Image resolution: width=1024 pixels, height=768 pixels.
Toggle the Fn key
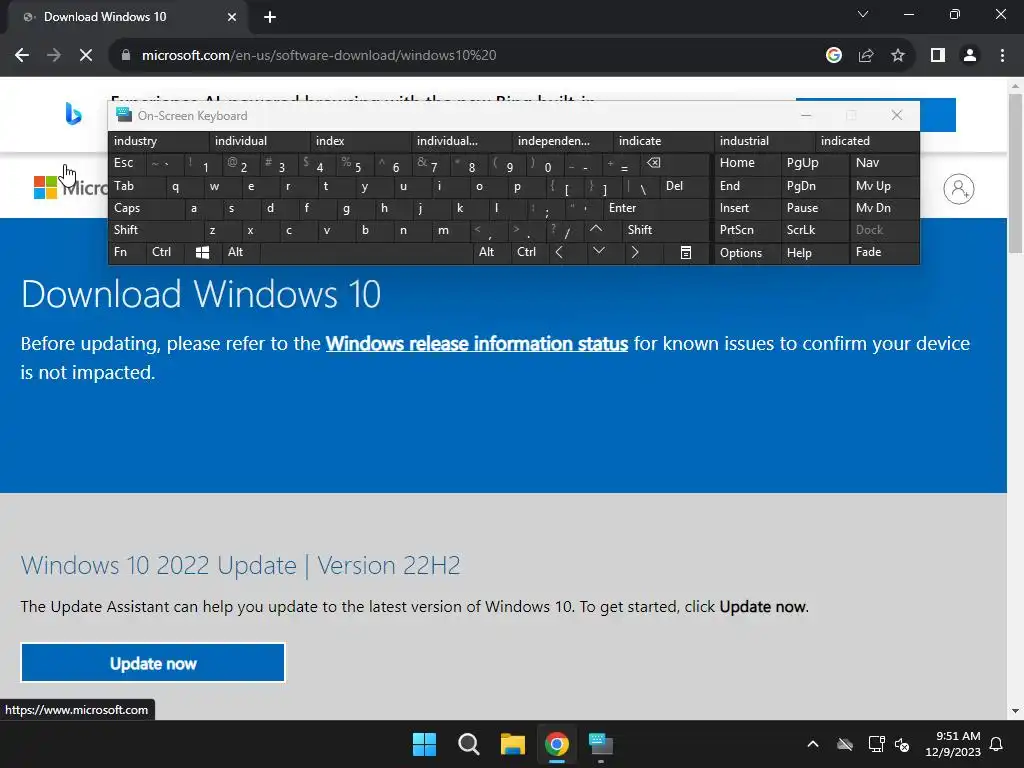pyautogui.click(x=127, y=252)
